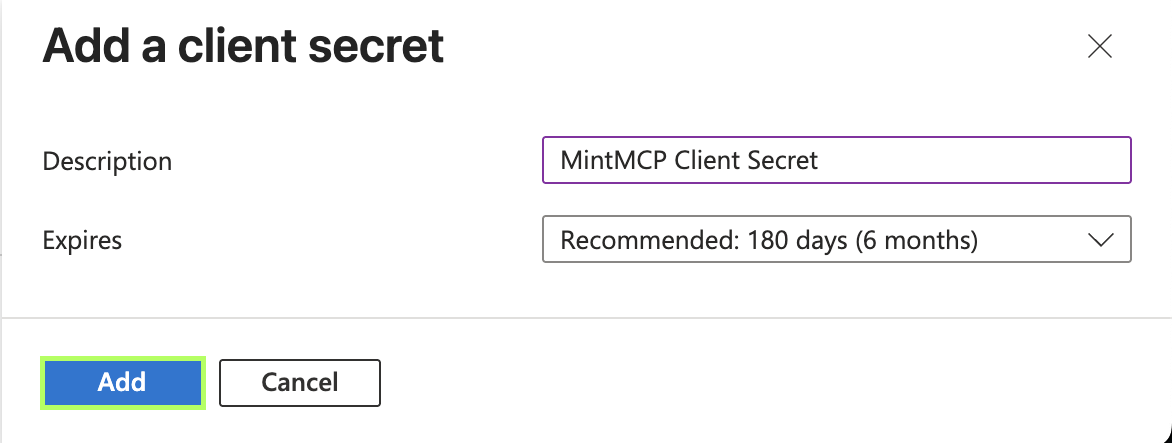
Task: Click the divider line above the Add button
Action: [586, 318]
